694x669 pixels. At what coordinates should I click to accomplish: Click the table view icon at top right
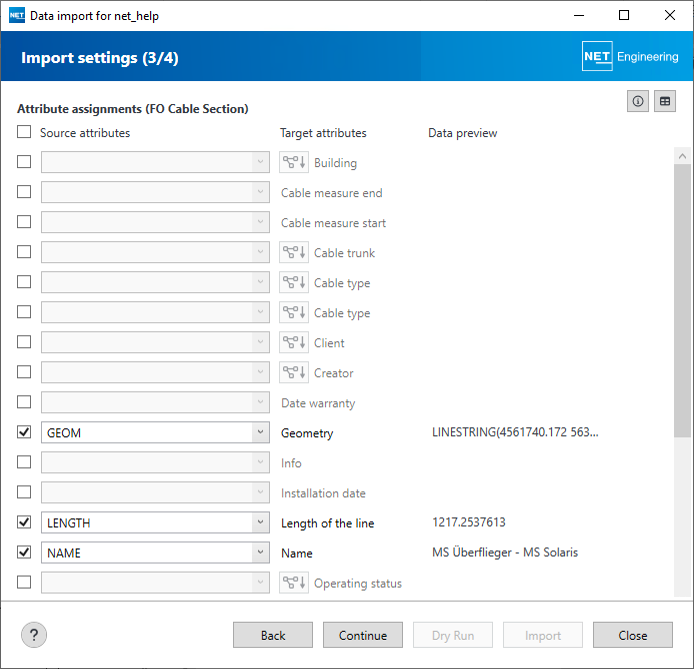[x=665, y=101]
